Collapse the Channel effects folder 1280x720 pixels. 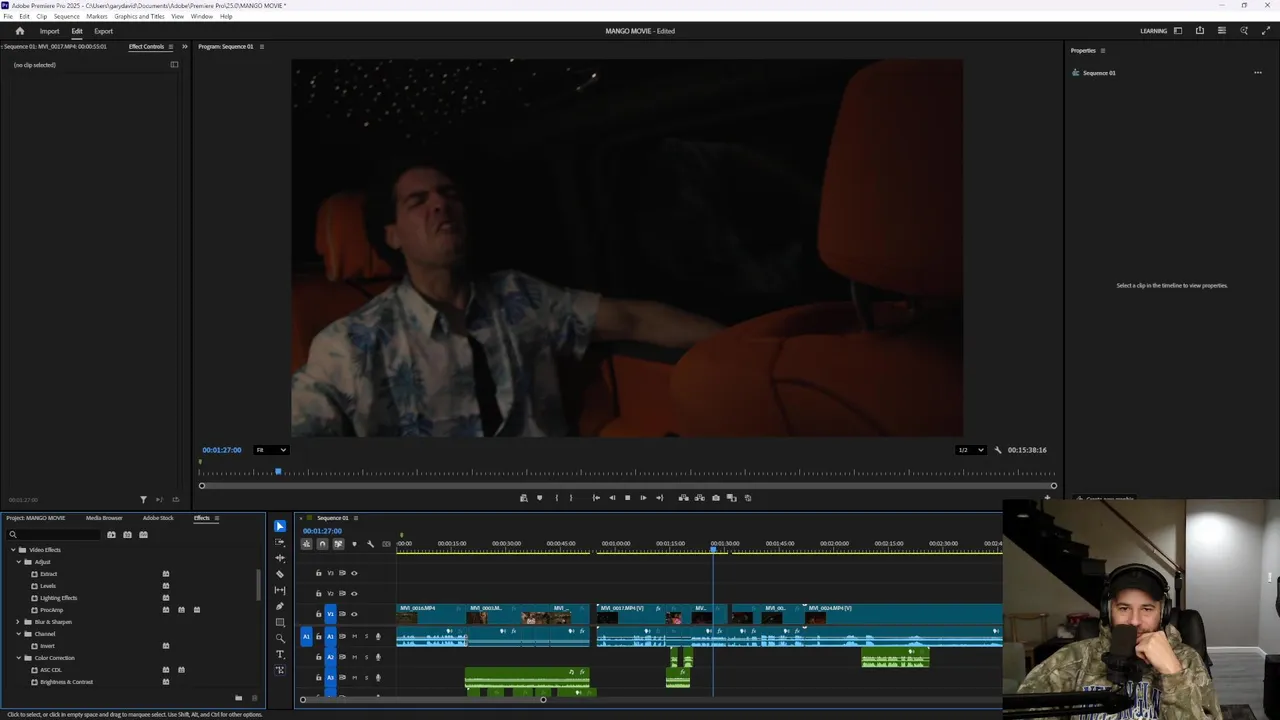click(x=18, y=634)
